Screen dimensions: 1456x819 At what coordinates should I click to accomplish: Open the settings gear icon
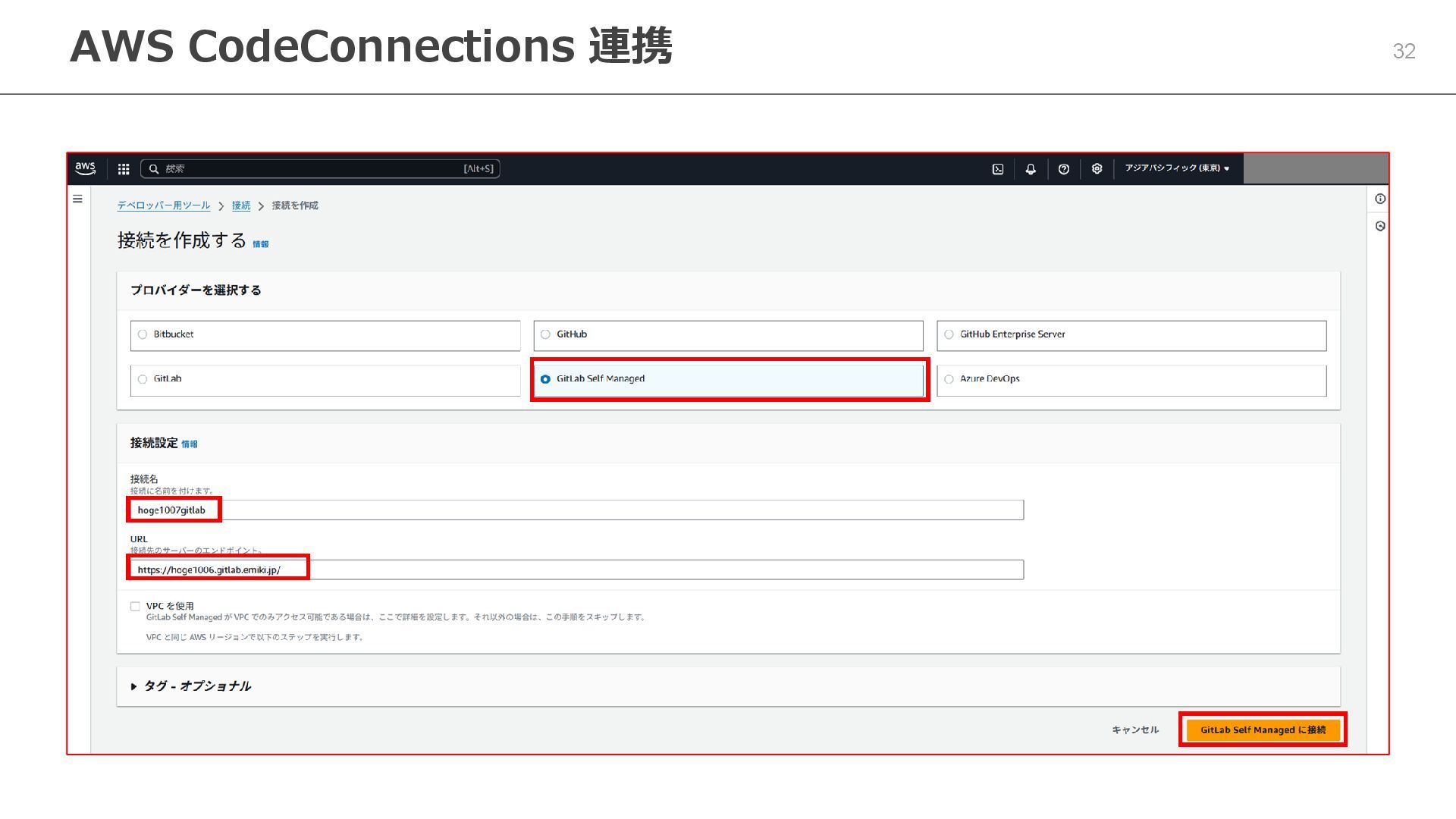(x=1097, y=169)
